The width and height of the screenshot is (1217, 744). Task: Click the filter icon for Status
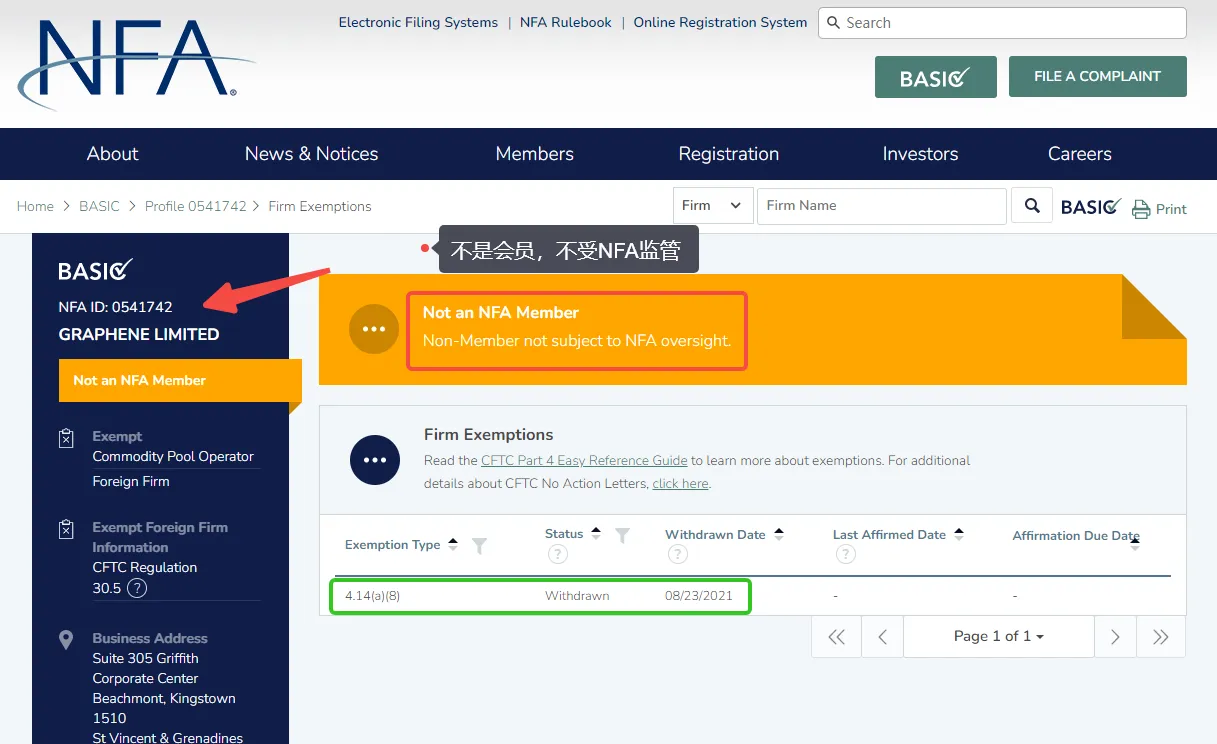(622, 535)
